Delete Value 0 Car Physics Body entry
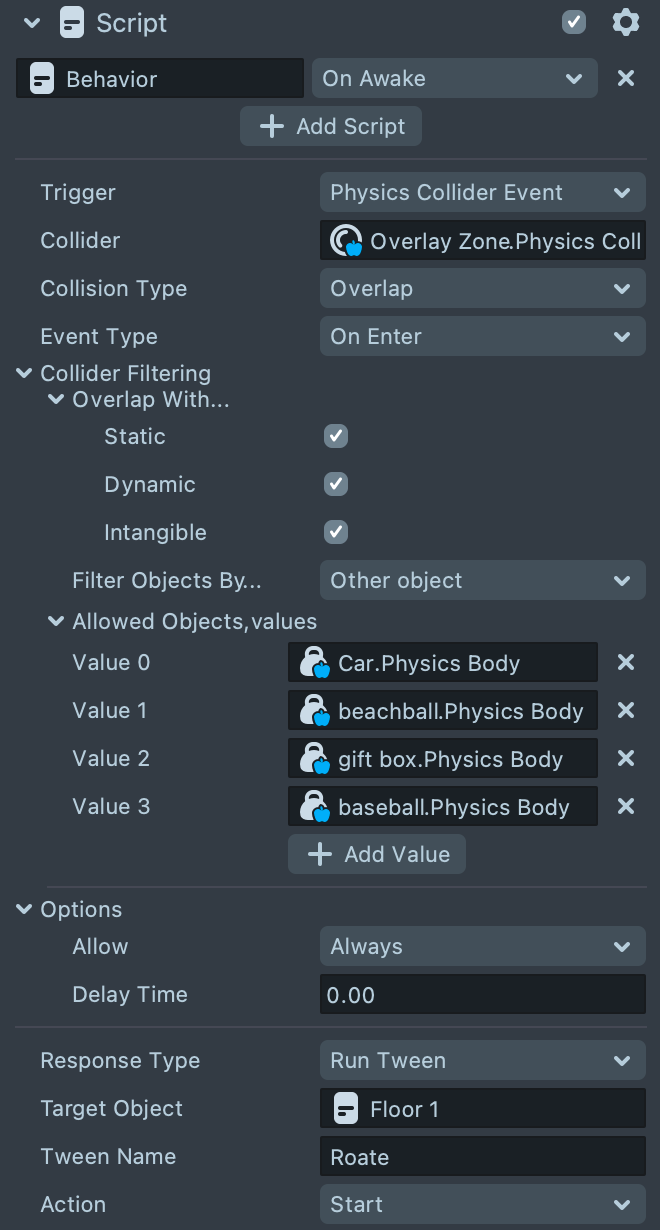 pos(626,662)
